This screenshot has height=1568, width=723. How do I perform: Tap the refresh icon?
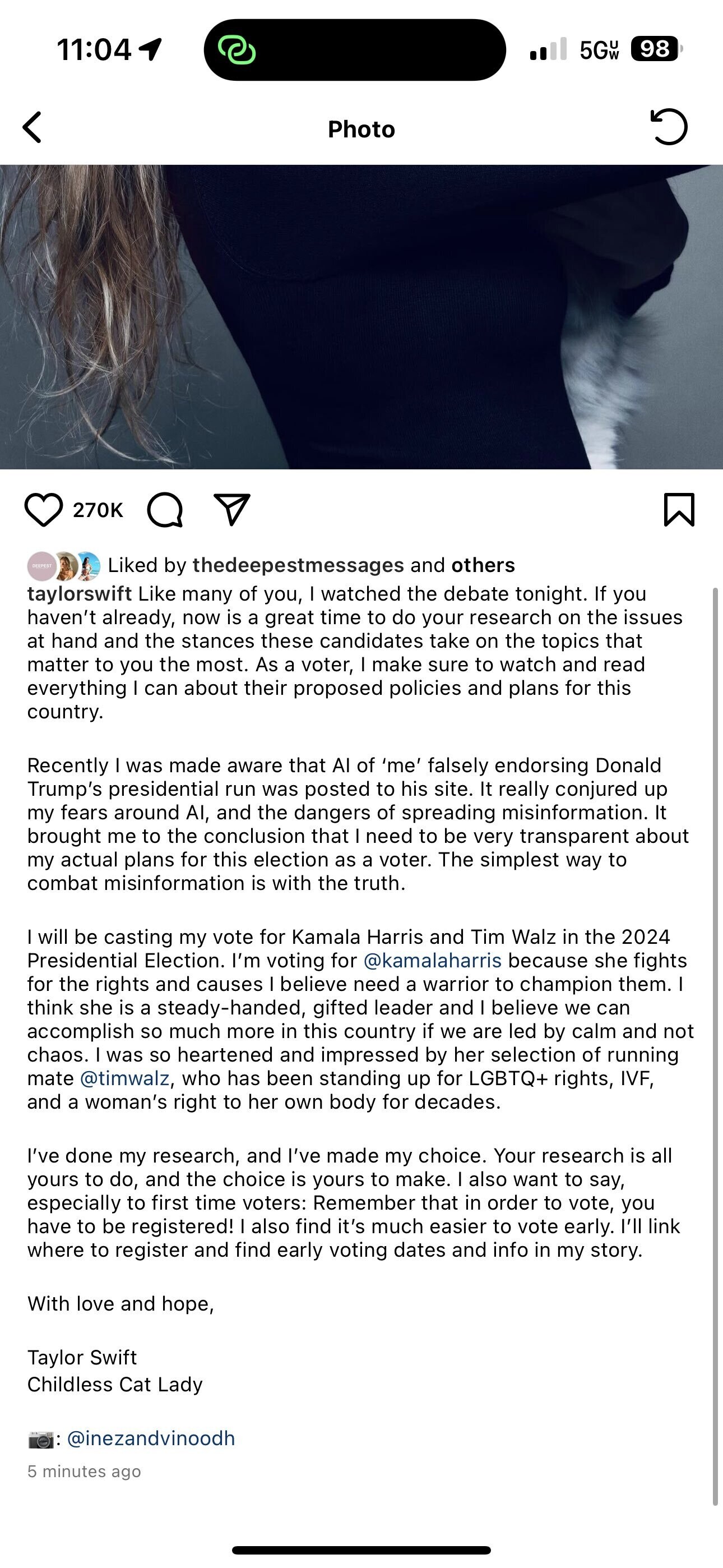tap(669, 127)
